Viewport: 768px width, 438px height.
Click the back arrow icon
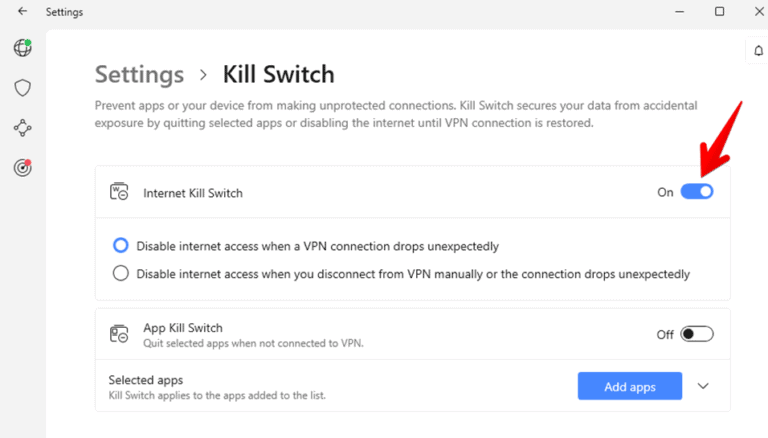tap(23, 11)
